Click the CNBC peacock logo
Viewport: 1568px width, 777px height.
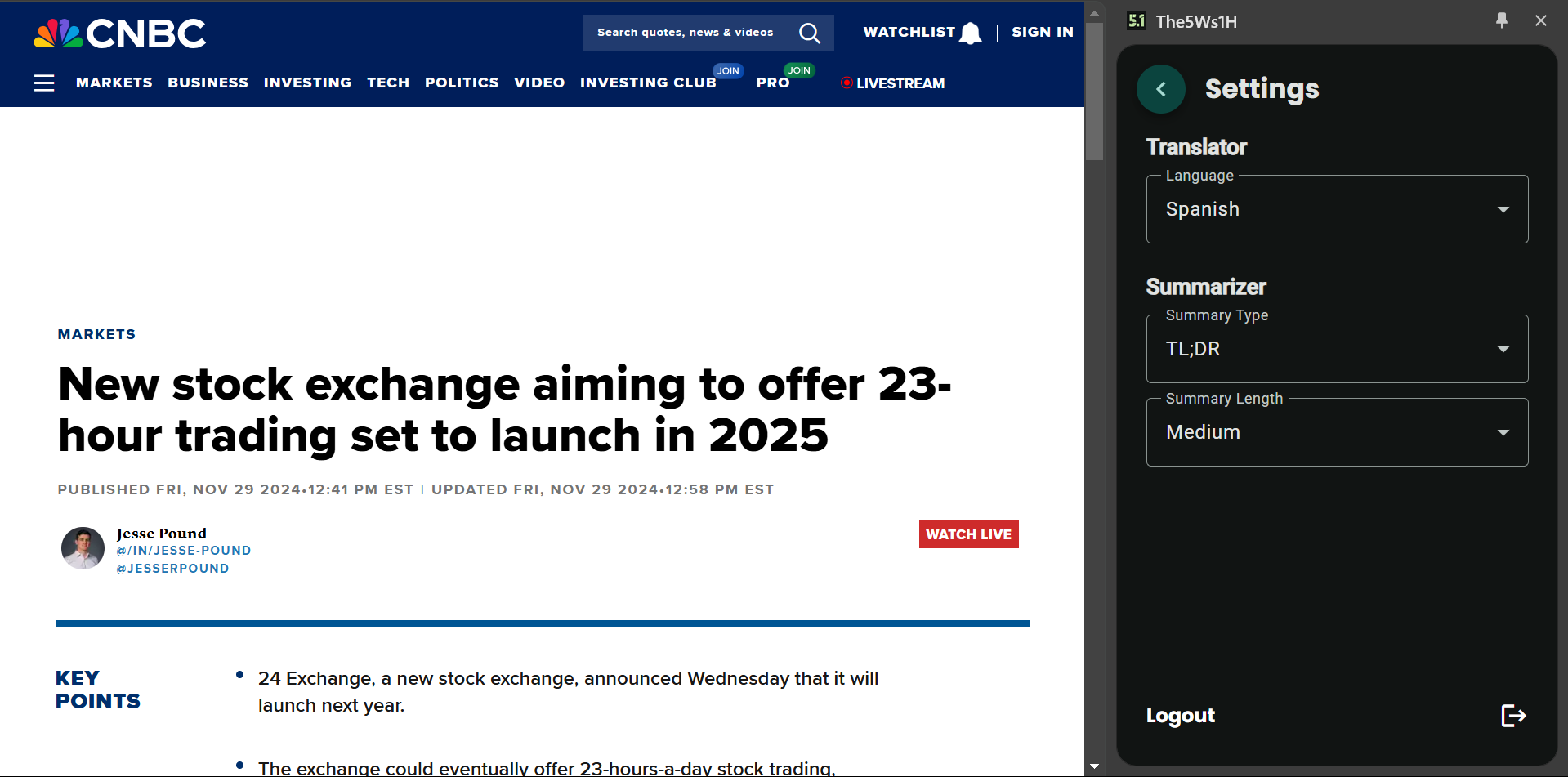(119, 33)
